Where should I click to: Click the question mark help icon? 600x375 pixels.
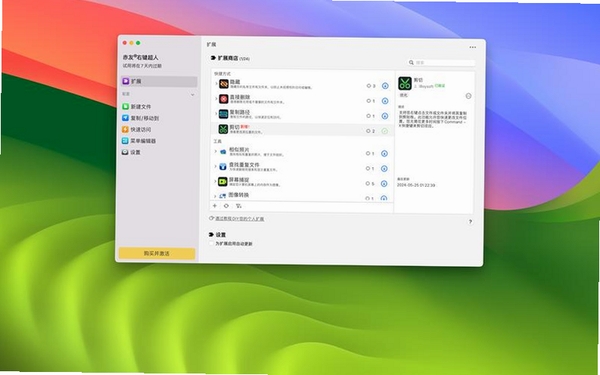[470, 222]
